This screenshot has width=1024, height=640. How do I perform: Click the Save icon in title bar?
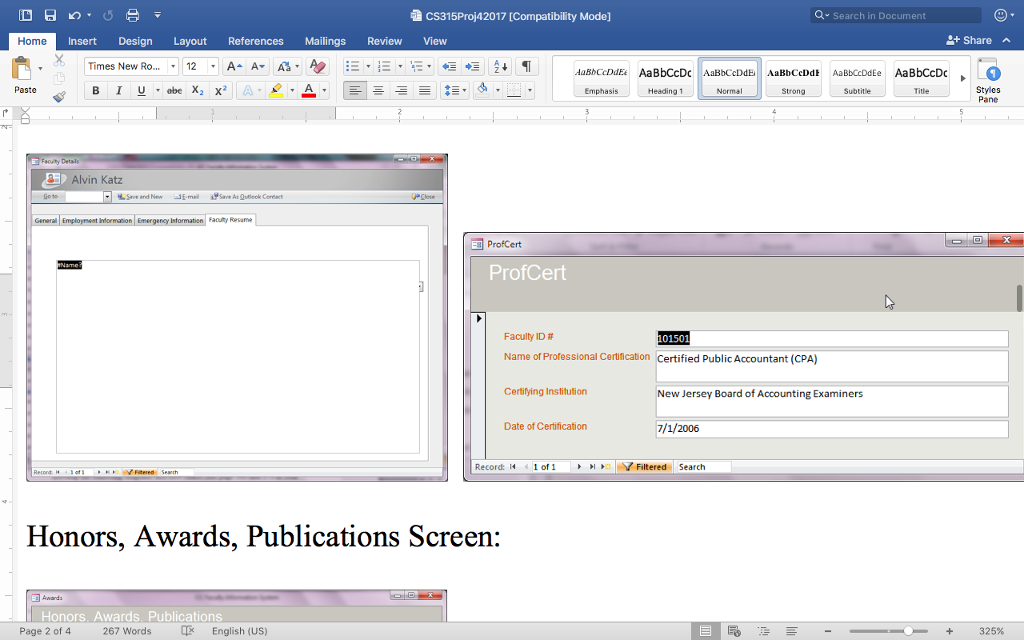point(50,15)
